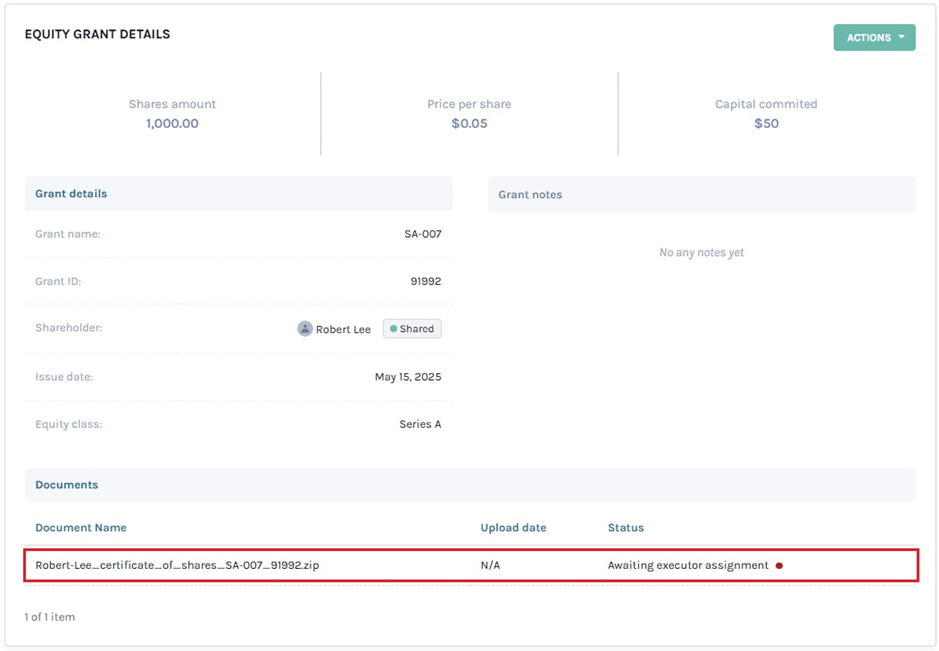
Task: Sort by Upload date column header
Action: click(x=513, y=528)
